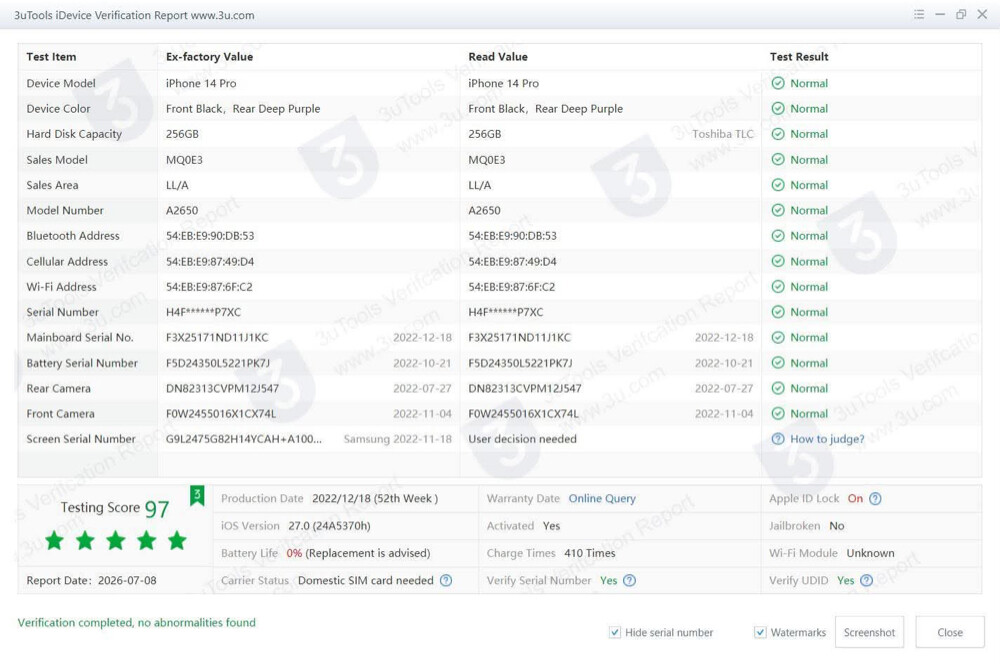Select Battery Life 0% replacement advised text
This screenshot has height=664, width=1000.
pyautogui.click(x=358, y=553)
